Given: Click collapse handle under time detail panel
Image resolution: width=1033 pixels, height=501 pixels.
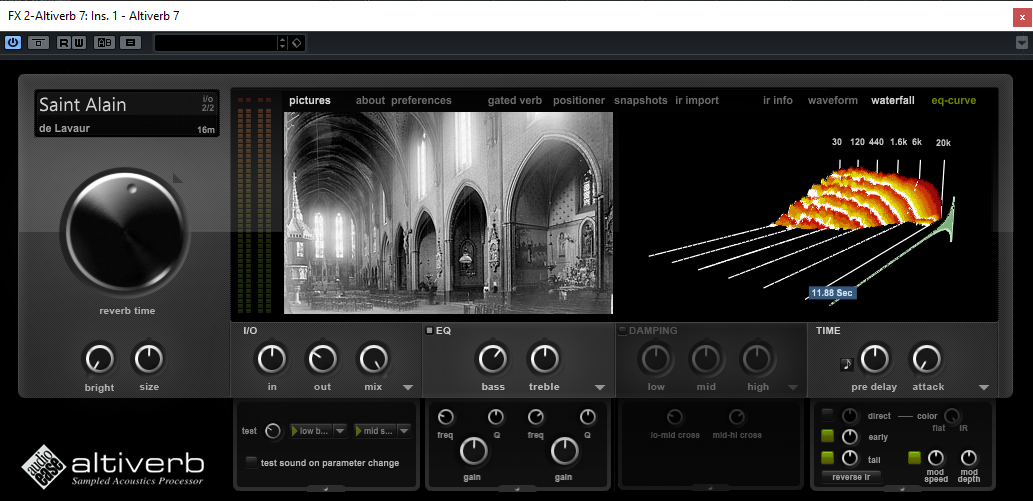Looking at the screenshot, I should [x=902, y=488].
